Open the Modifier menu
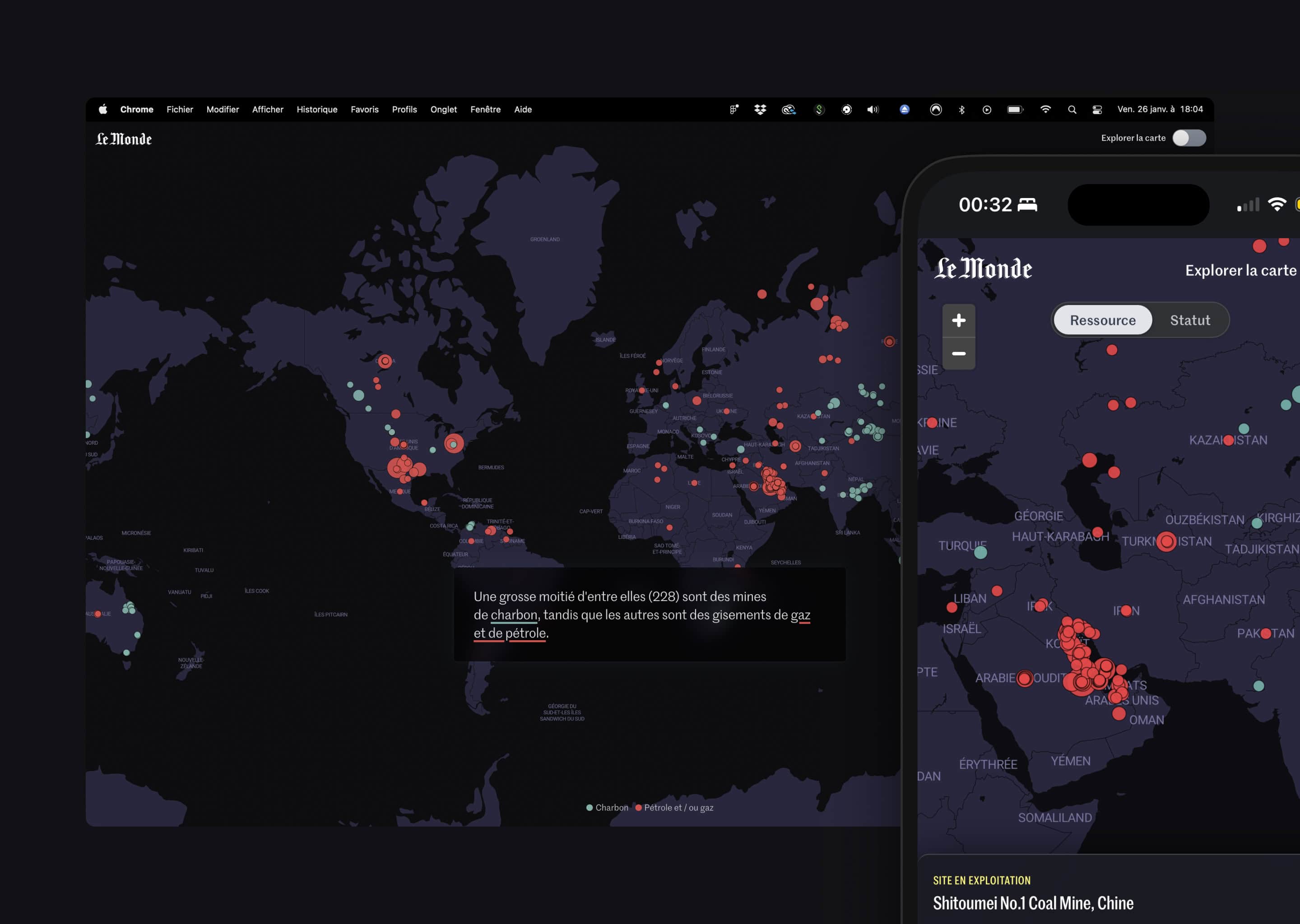This screenshot has height=924, width=1300. point(223,109)
